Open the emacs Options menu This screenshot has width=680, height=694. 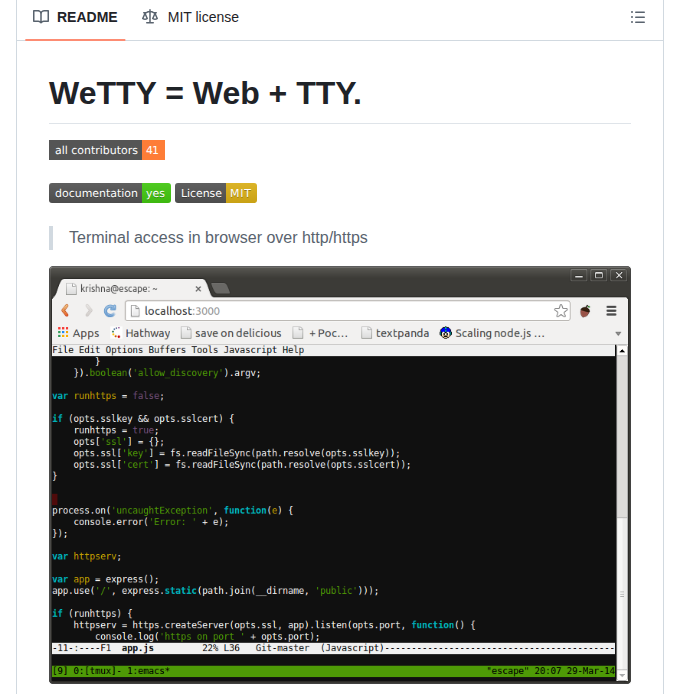[x=124, y=350]
